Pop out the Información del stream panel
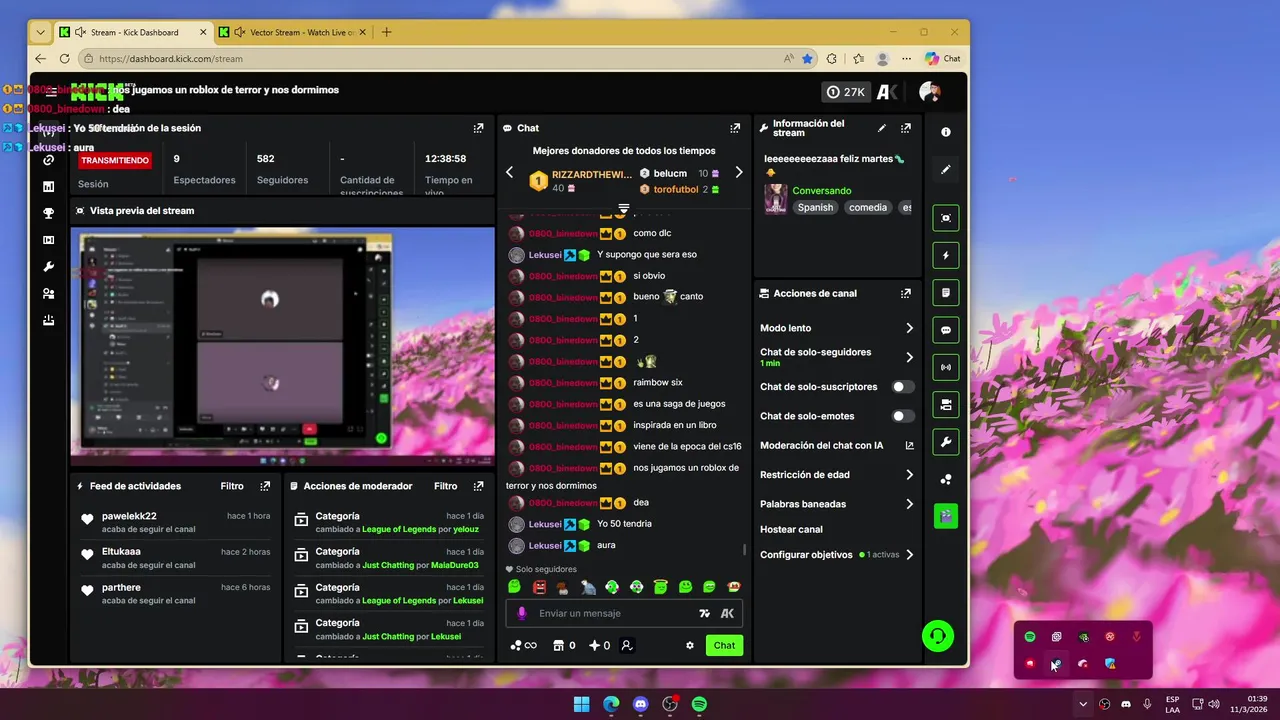 point(906,128)
